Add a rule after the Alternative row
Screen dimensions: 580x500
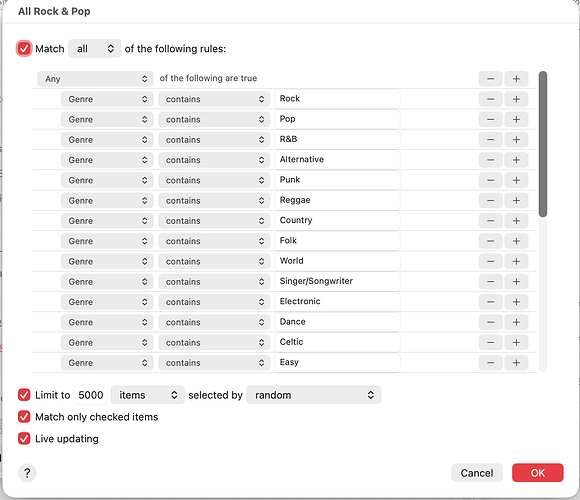(x=516, y=160)
